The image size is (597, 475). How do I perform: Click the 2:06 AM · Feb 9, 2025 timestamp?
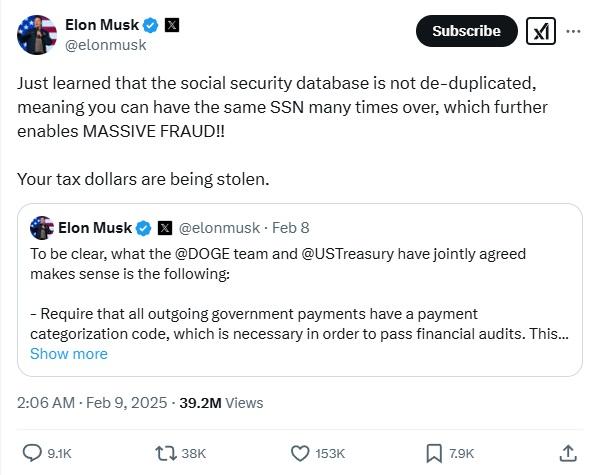click(92, 403)
